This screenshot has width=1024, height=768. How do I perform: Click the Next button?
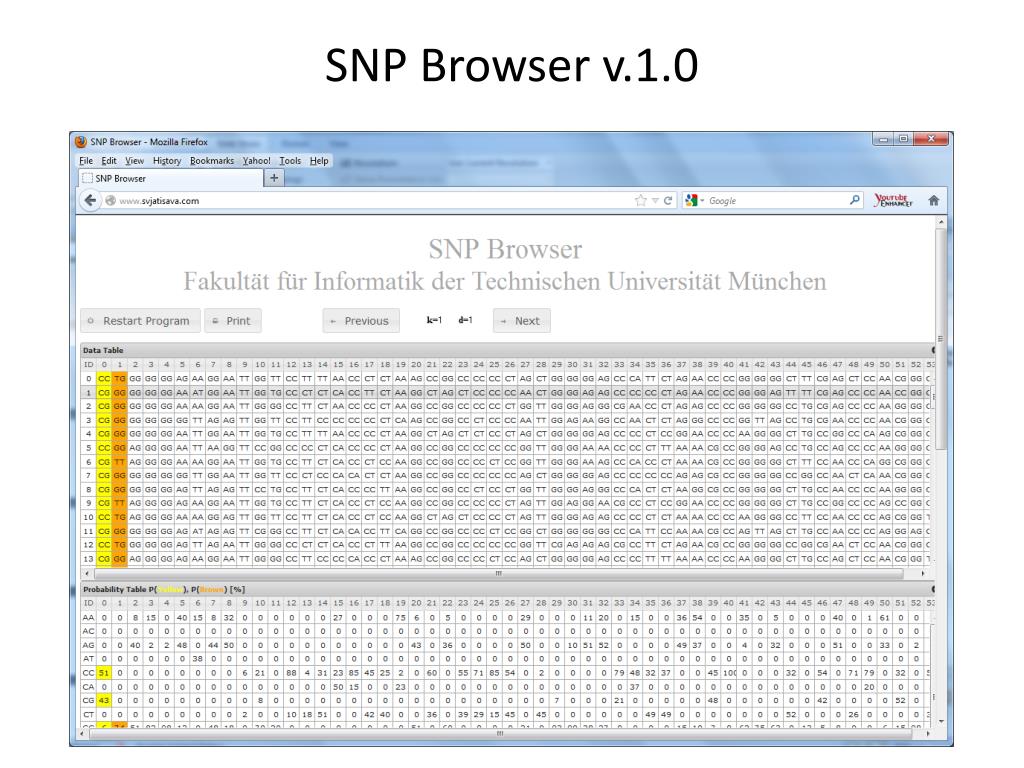point(521,321)
